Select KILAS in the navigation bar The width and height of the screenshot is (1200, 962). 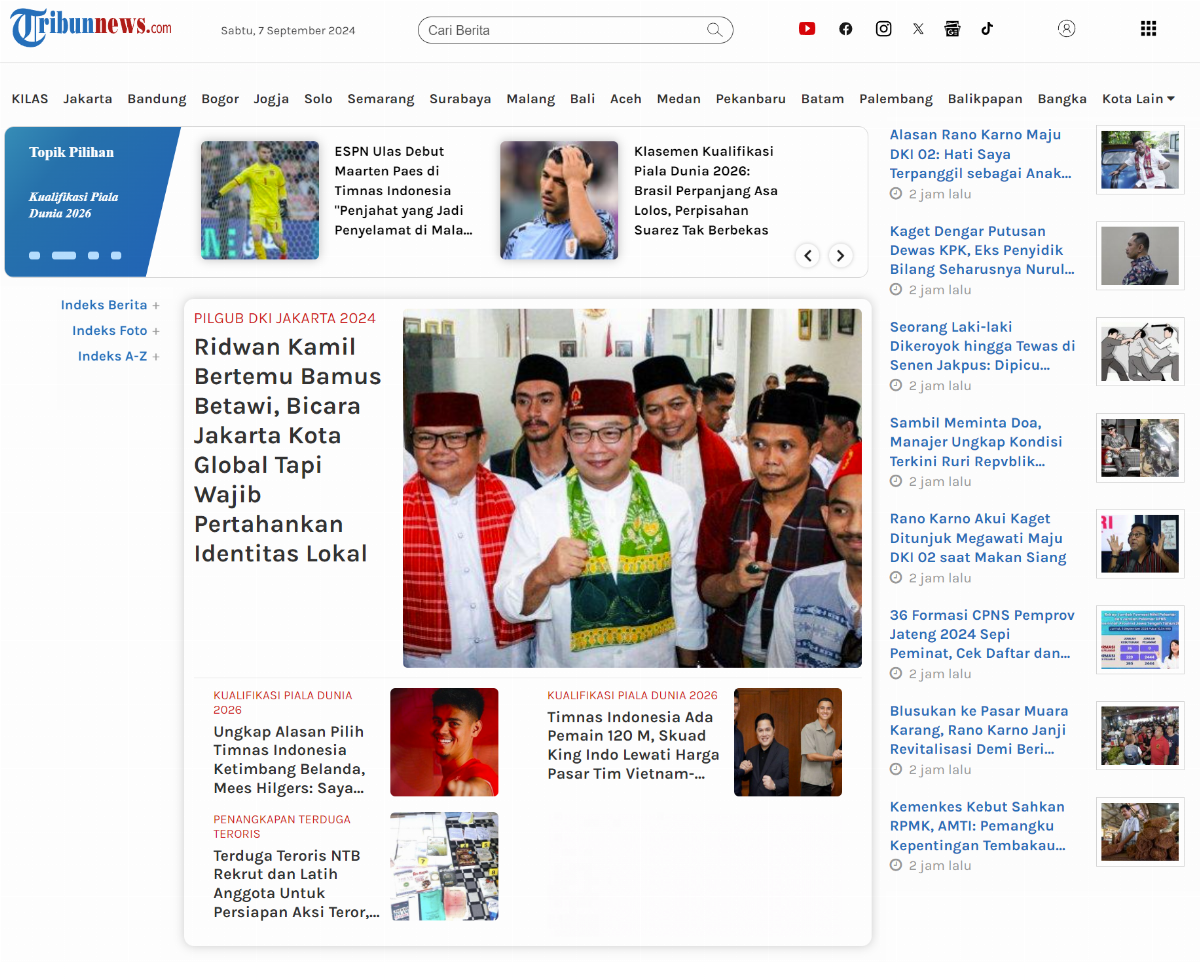pos(29,98)
